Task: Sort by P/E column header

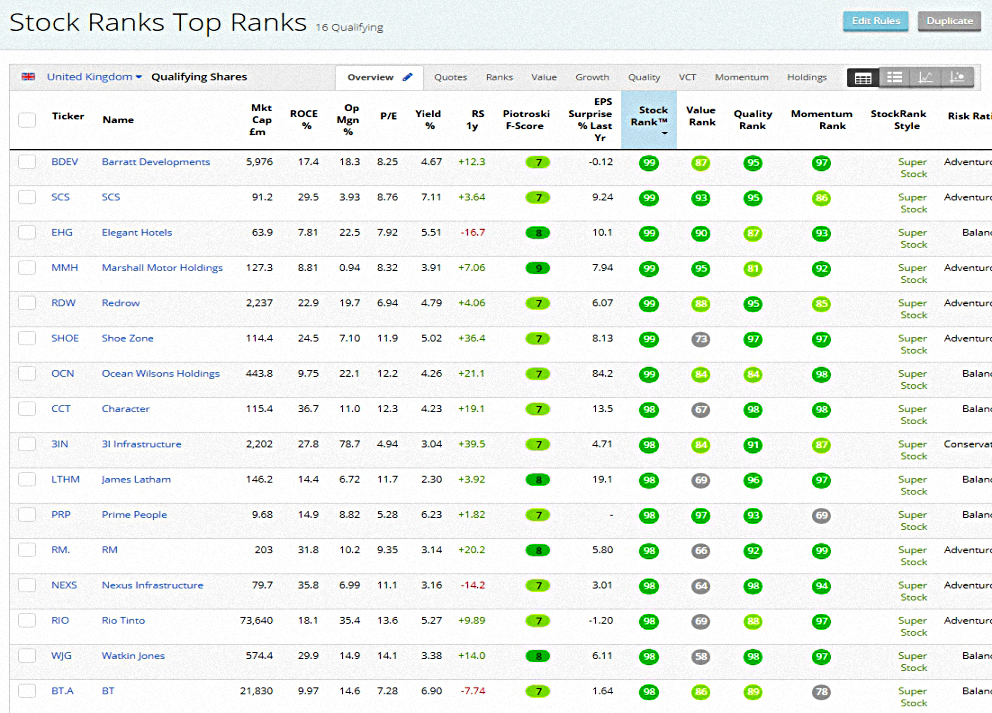Action: click(388, 116)
